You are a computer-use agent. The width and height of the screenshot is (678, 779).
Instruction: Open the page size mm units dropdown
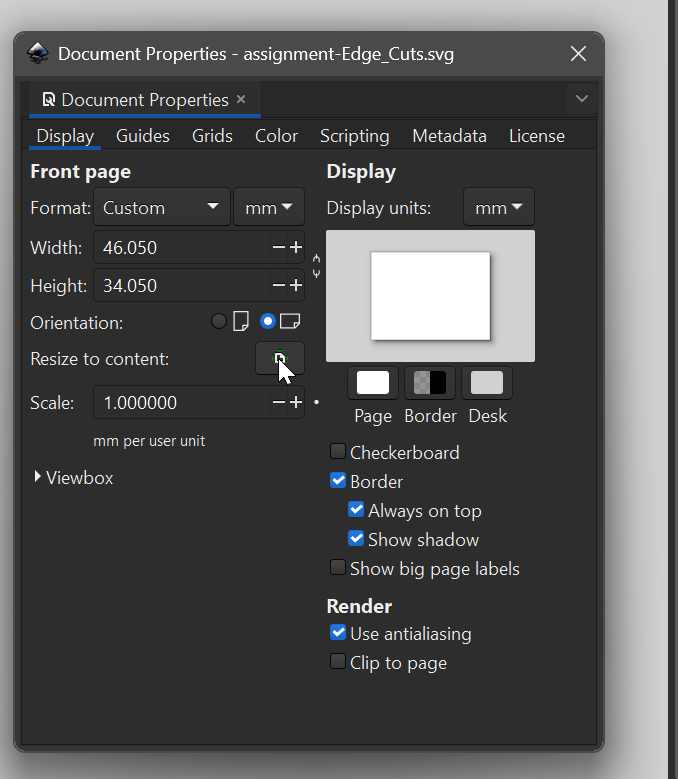pyautogui.click(x=269, y=207)
